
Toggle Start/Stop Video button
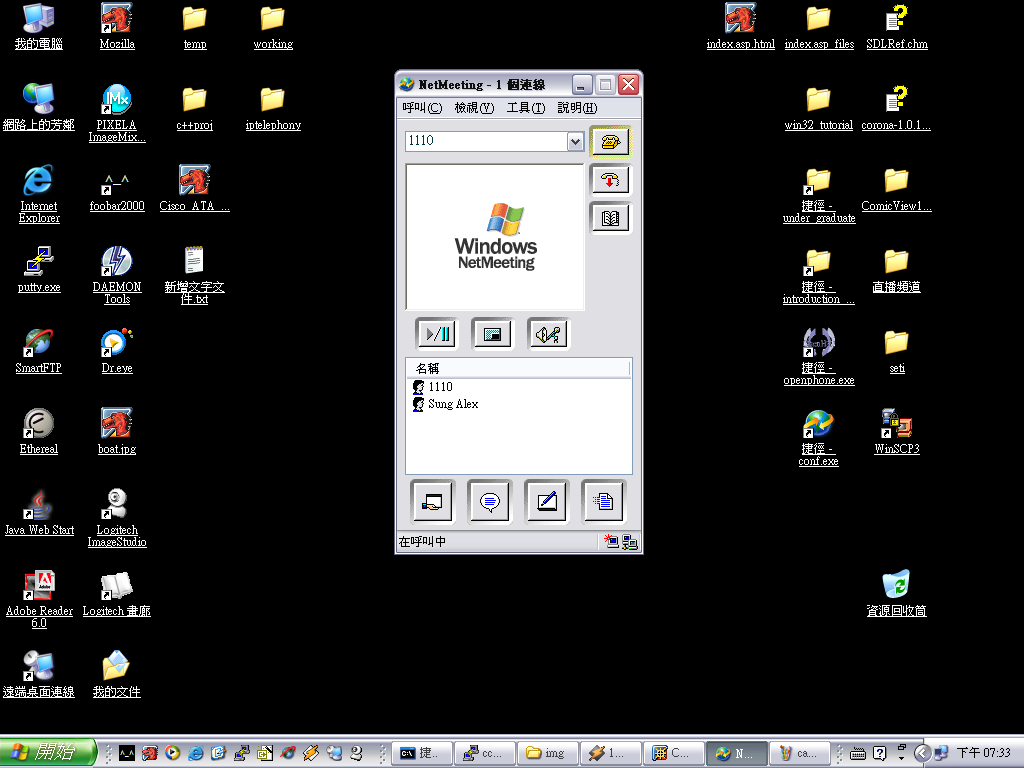coord(437,334)
